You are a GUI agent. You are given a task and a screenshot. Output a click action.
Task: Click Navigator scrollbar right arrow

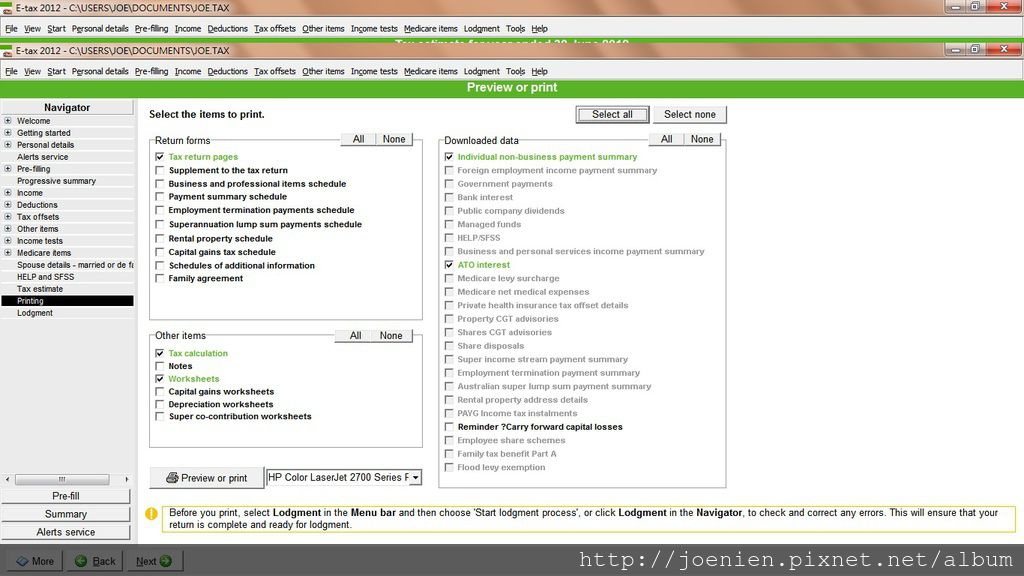pos(127,479)
